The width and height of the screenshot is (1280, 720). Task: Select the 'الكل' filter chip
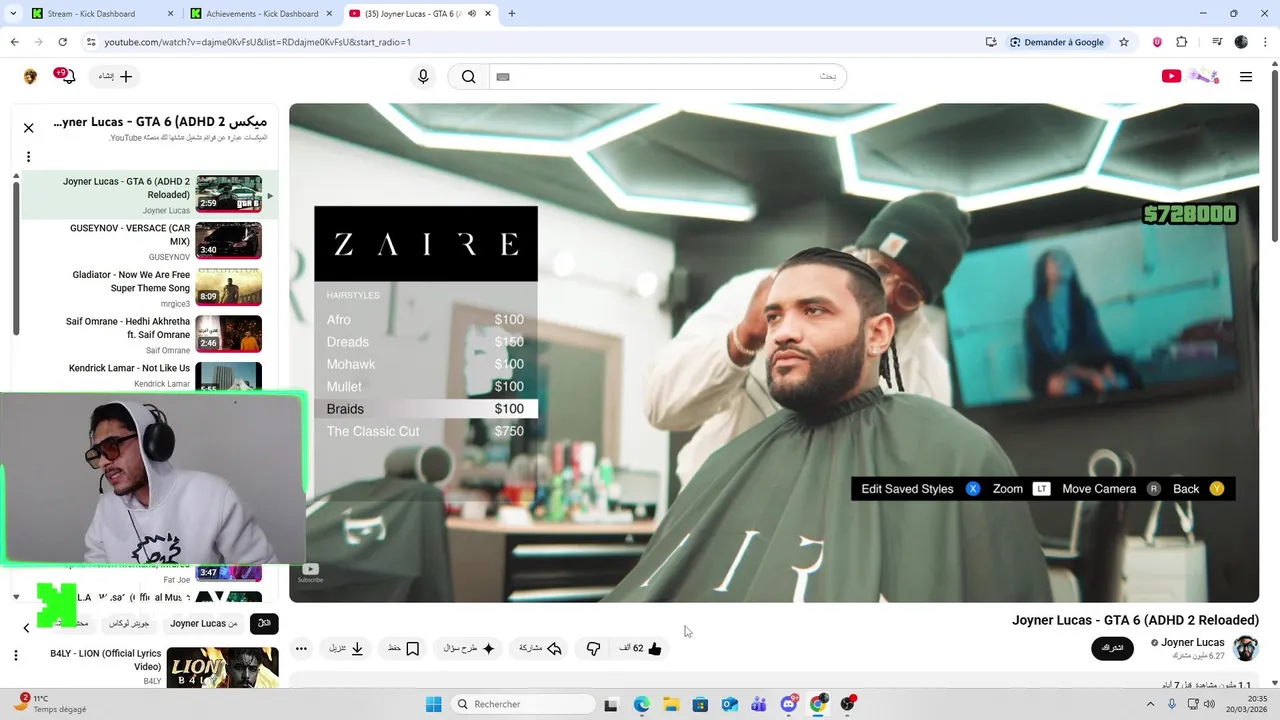click(x=264, y=623)
